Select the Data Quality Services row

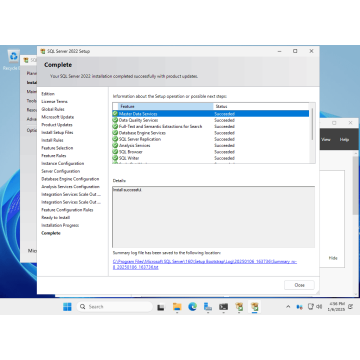click(x=211, y=120)
